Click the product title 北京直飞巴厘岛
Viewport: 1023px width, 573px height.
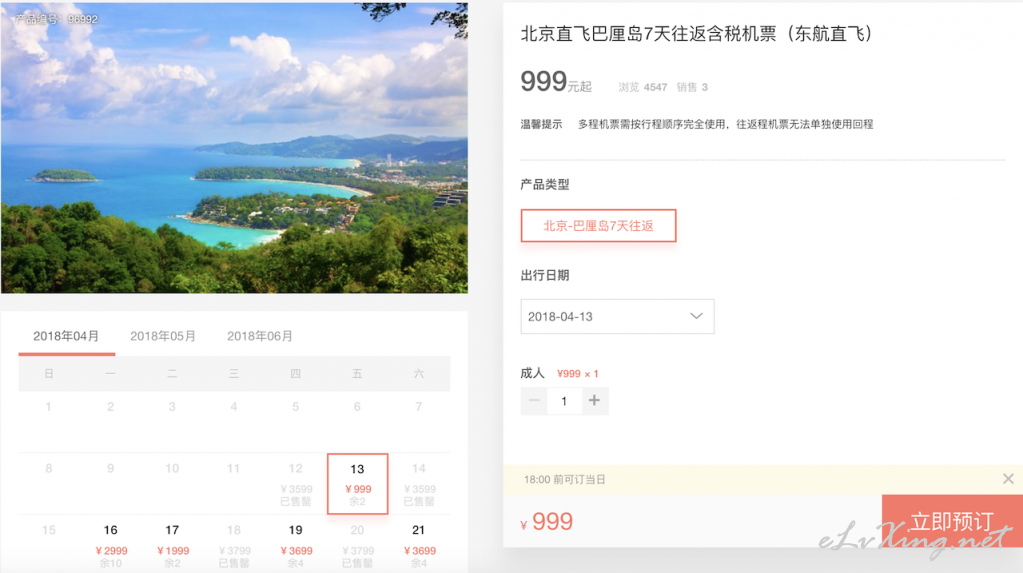(x=696, y=34)
